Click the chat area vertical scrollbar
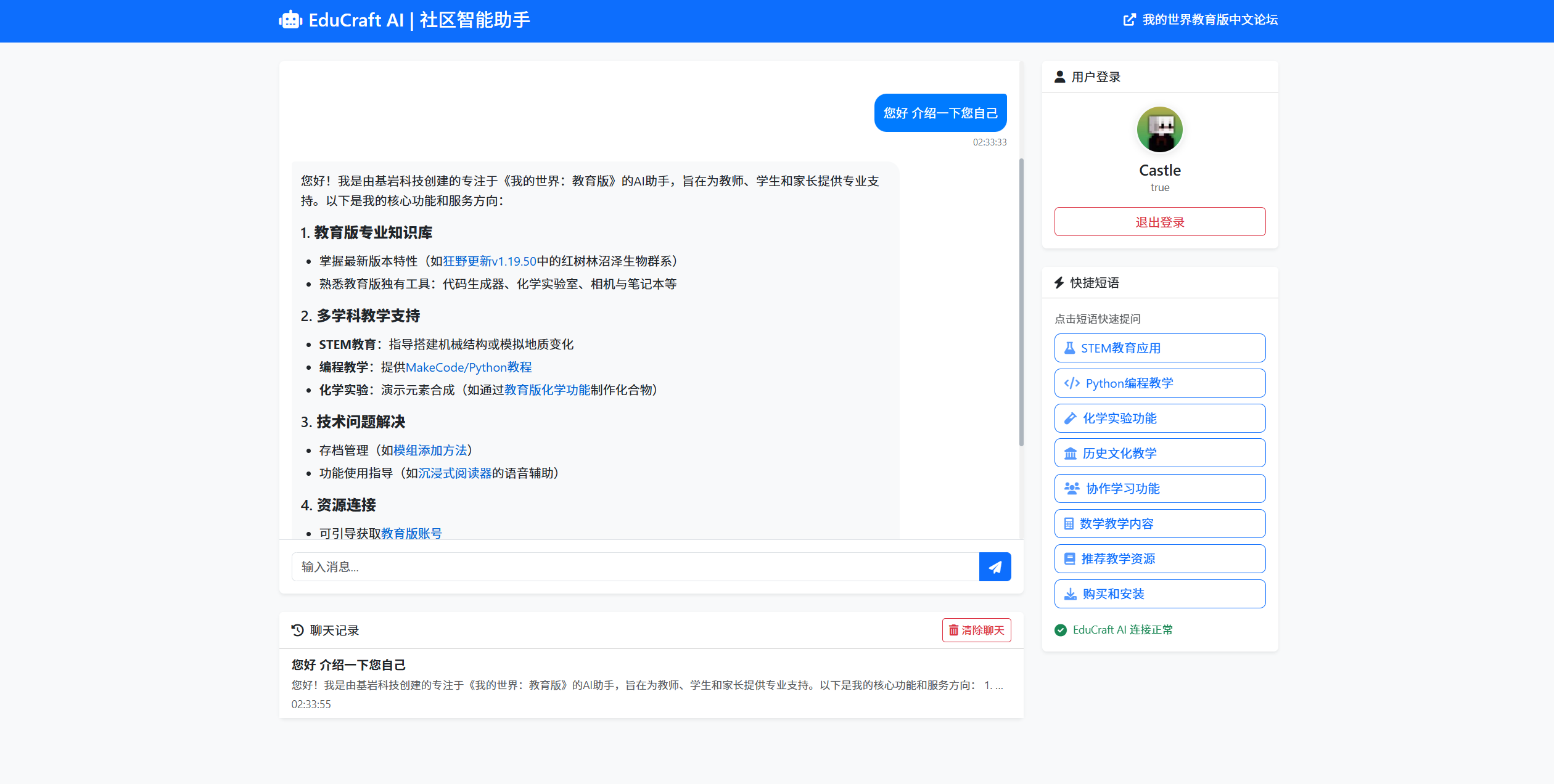This screenshot has height=784, width=1554. [1021, 302]
